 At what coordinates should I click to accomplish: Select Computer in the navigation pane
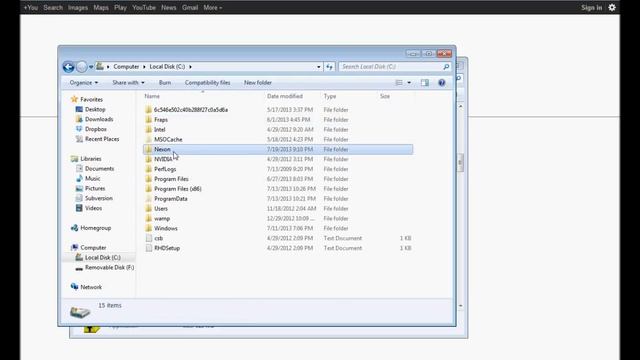[93, 247]
